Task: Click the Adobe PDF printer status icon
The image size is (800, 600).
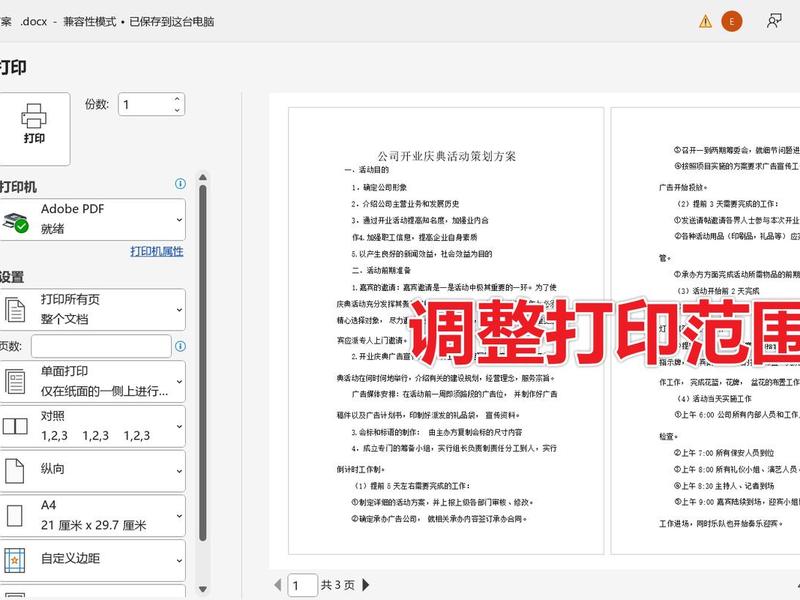Action: pos(15,222)
